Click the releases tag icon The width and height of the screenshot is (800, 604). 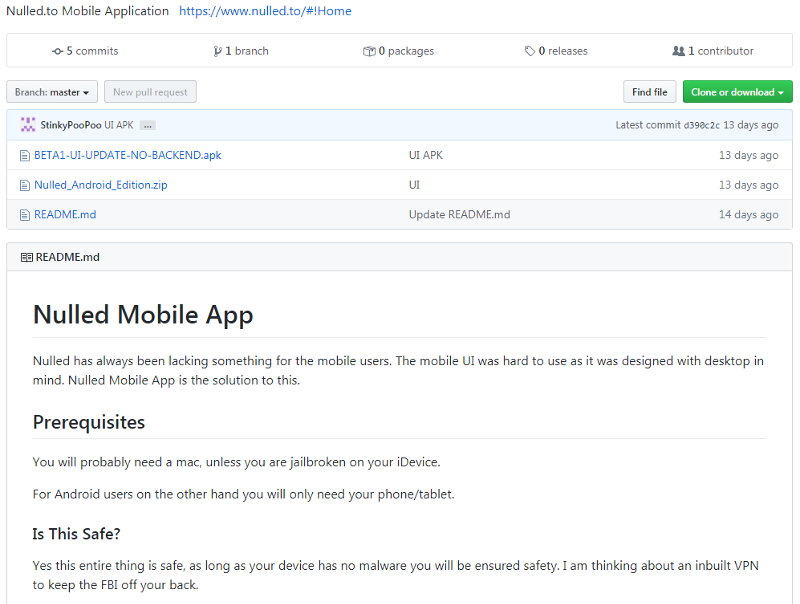(530, 51)
